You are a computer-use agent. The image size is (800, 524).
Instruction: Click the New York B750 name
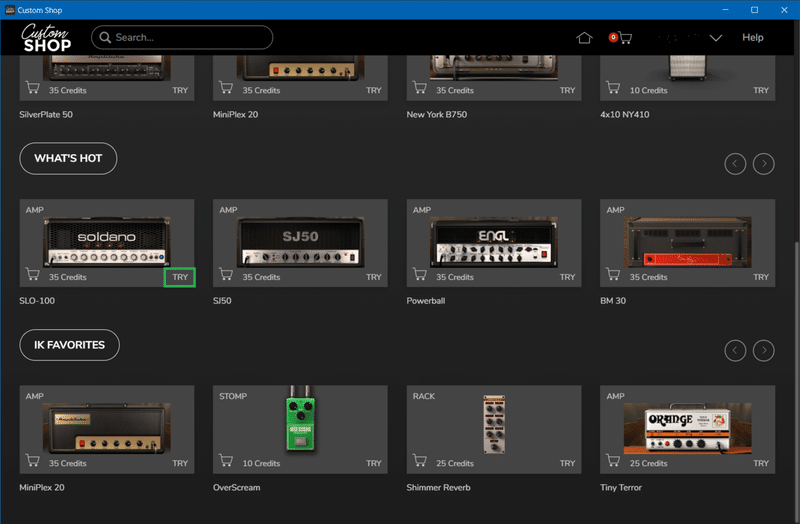click(437, 115)
